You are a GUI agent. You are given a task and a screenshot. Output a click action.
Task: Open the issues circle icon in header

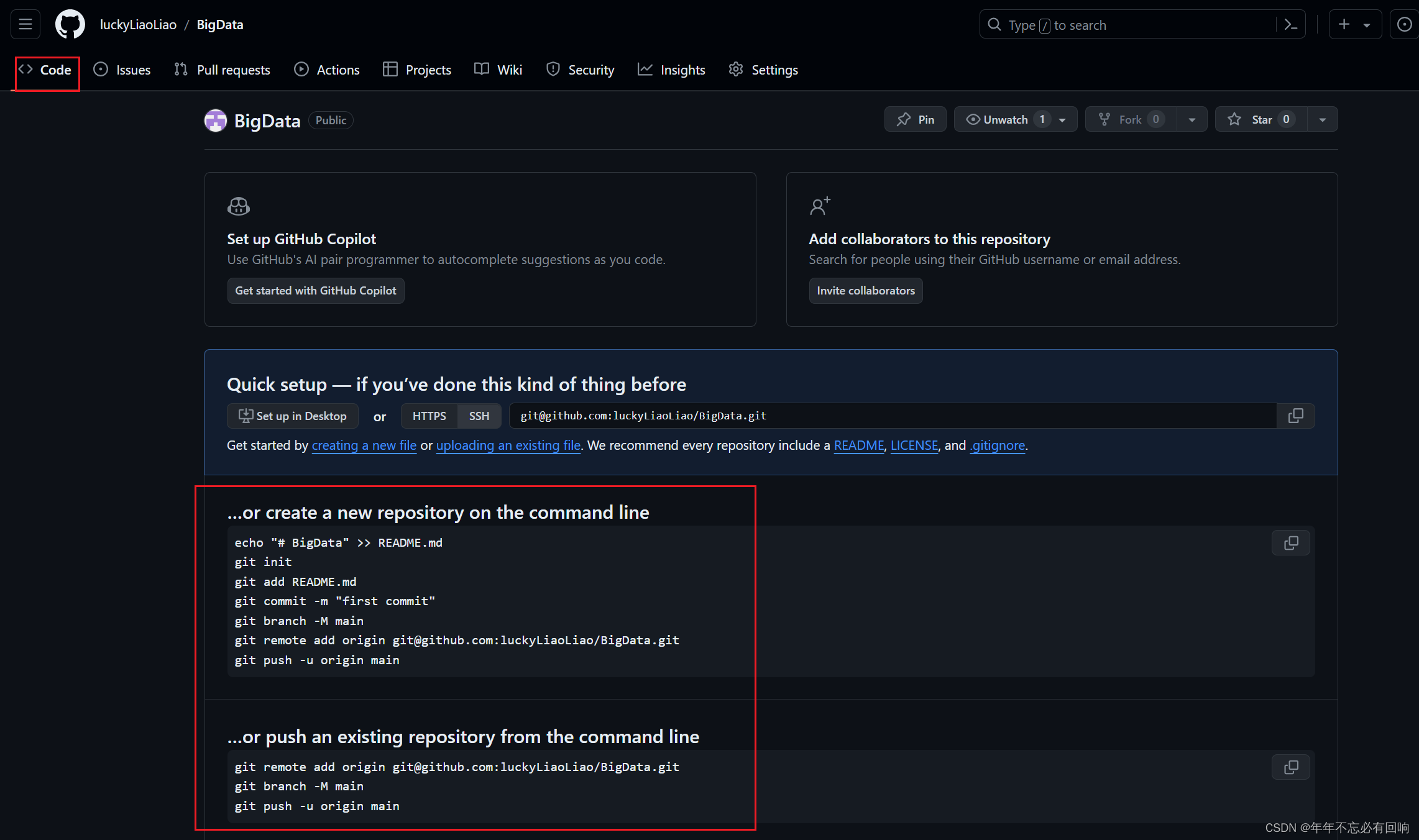coord(1405,24)
